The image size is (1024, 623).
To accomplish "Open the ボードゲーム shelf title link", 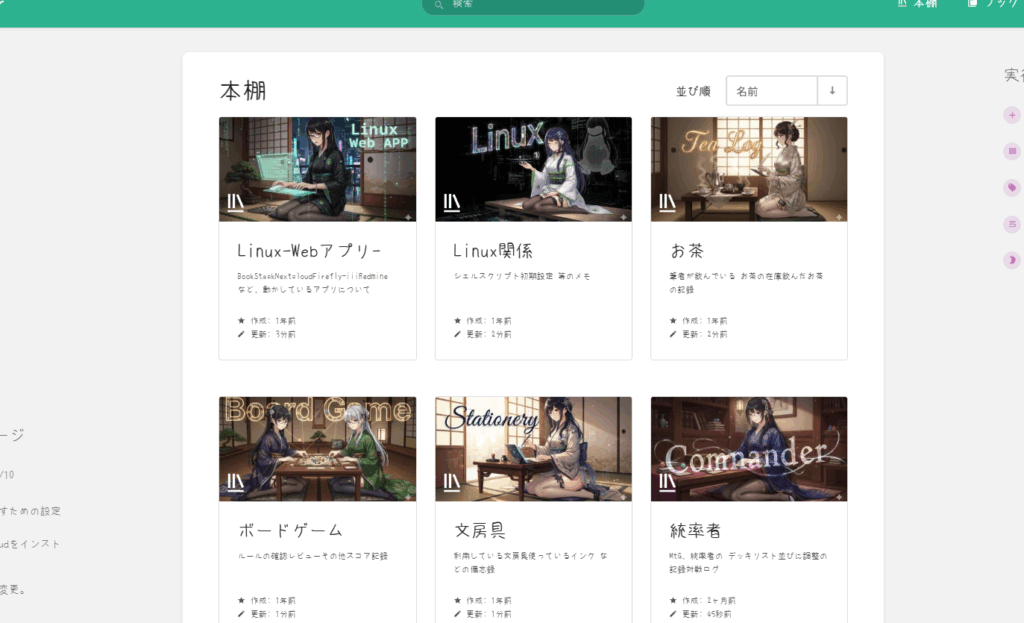I will coord(290,530).
